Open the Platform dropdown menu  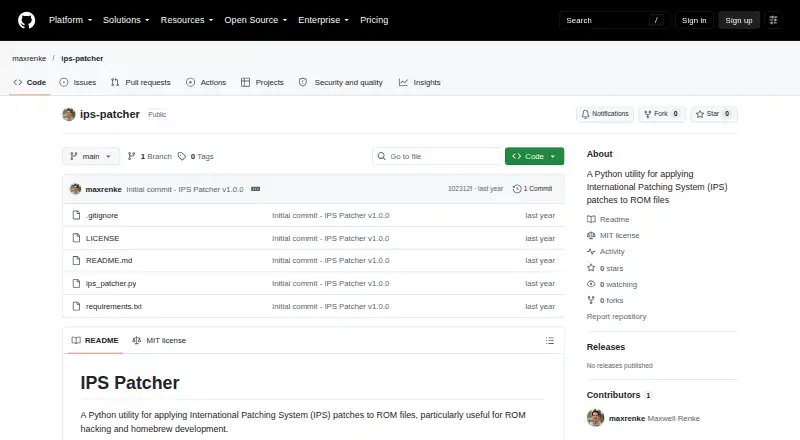[70, 20]
